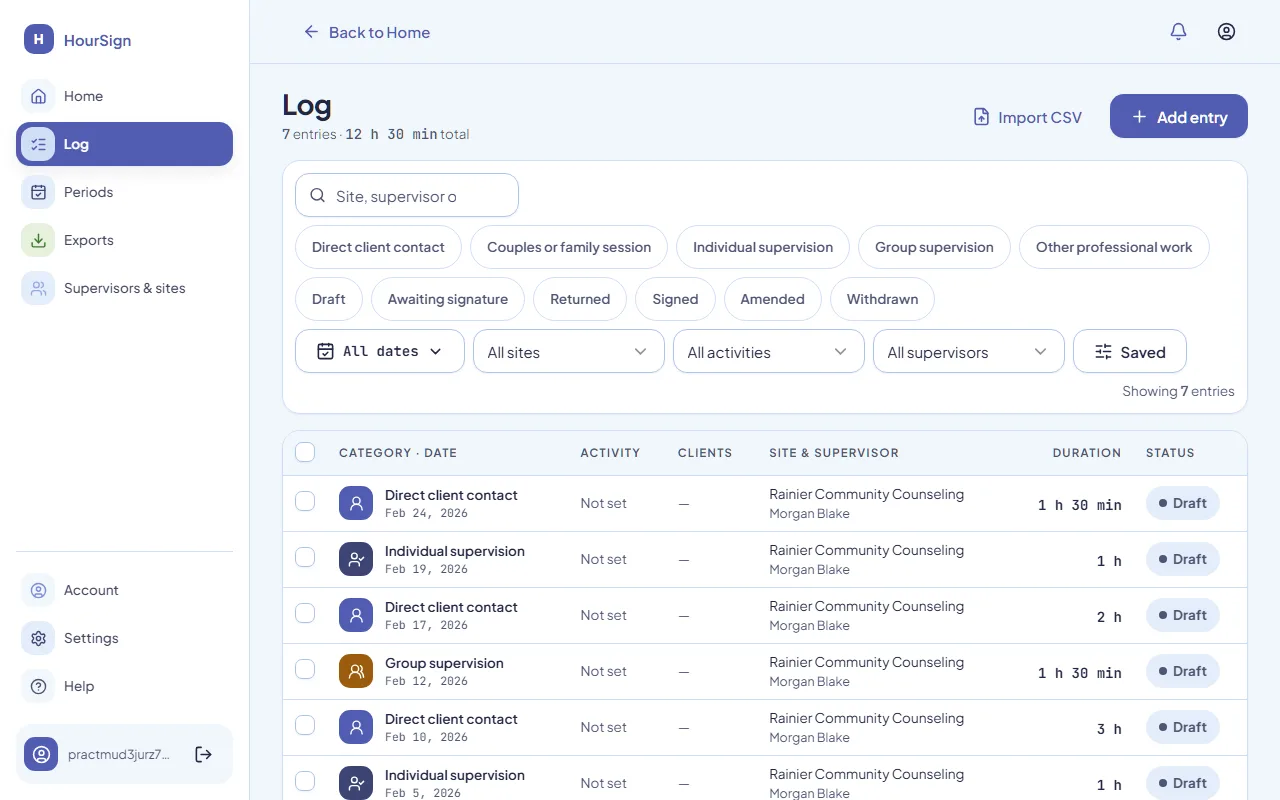The width and height of the screenshot is (1280, 800).
Task: Click Individual supervision icon for Feb 19
Action: 356,559
